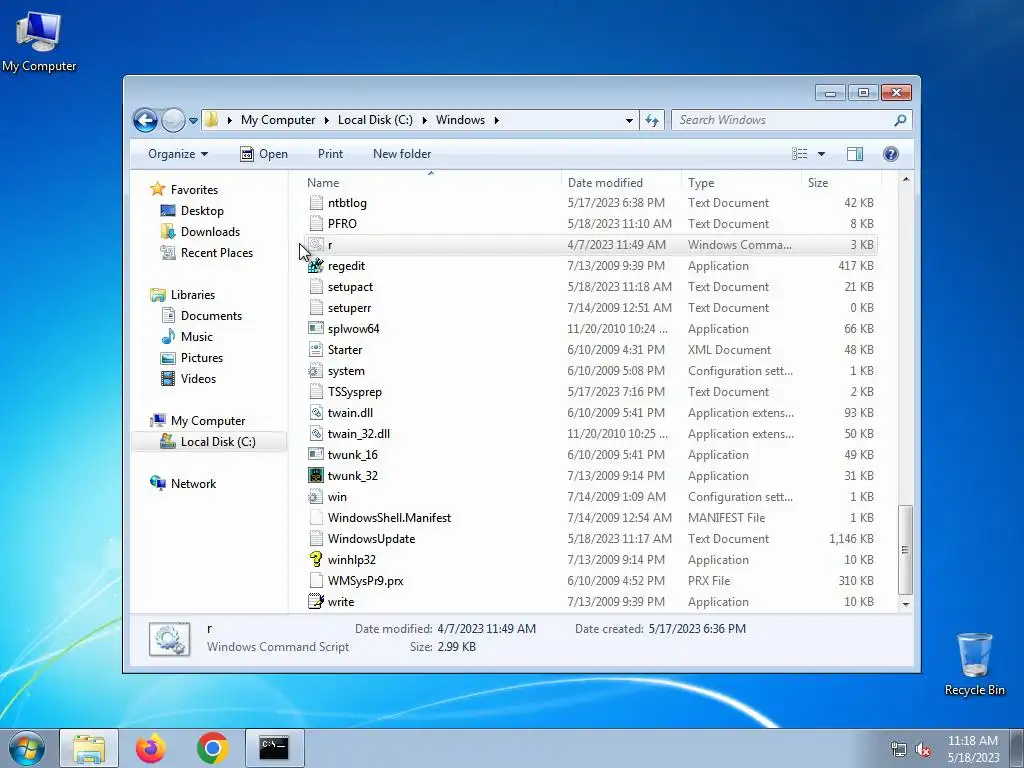Click the Starter XML document icon
Screen dimensions: 1024x768
[316, 349]
